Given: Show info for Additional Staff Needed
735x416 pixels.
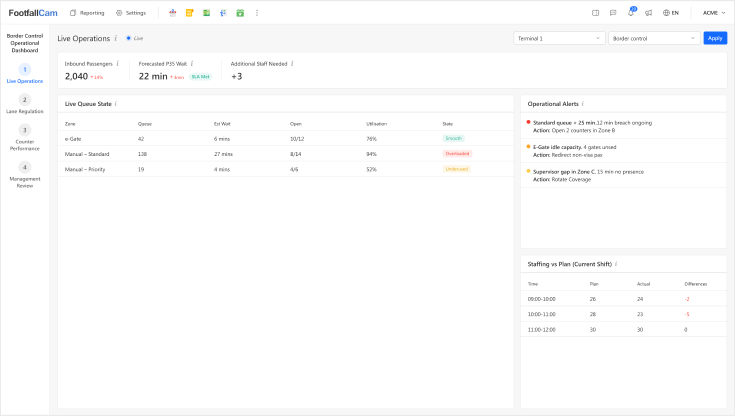Looking at the screenshot, I should 292,64.
